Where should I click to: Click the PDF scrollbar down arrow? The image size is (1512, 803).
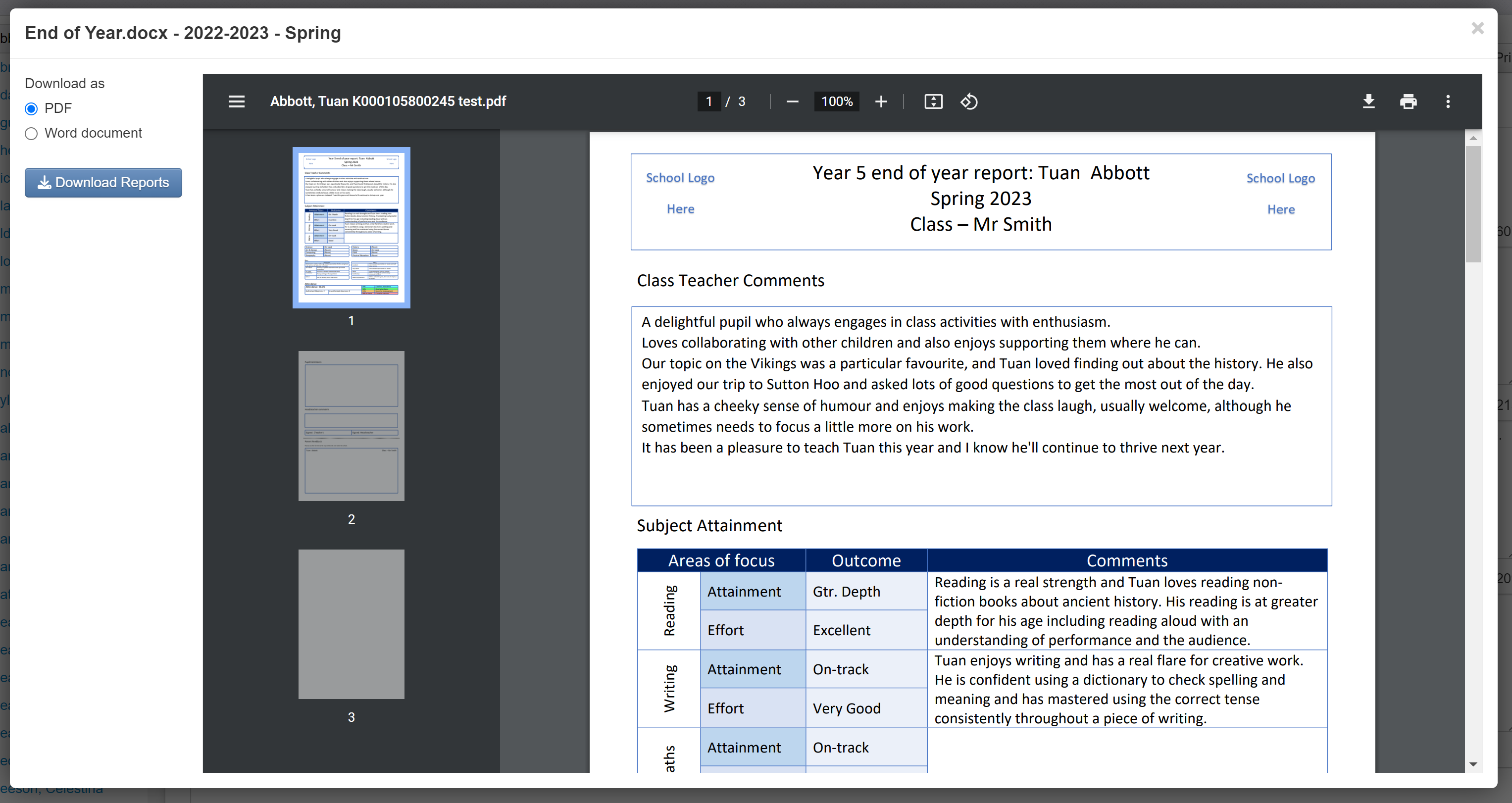pos(1473,764)
